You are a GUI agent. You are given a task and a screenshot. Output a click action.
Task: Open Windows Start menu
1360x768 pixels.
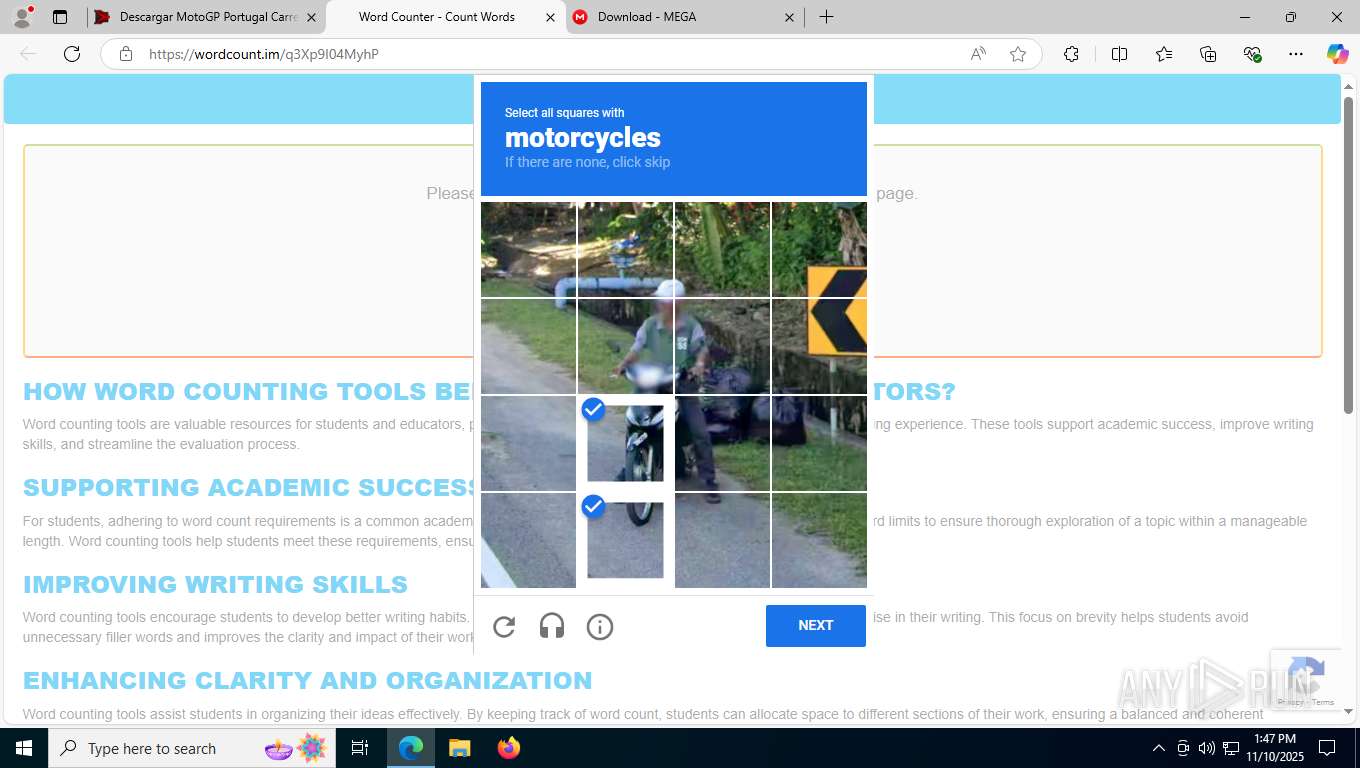coord(24,748)
